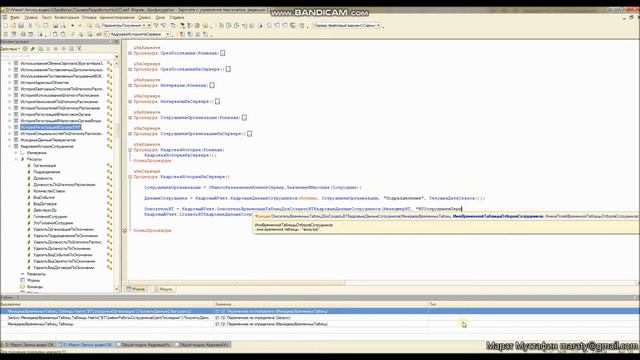Close the configuration tree panel

[116, 42]
